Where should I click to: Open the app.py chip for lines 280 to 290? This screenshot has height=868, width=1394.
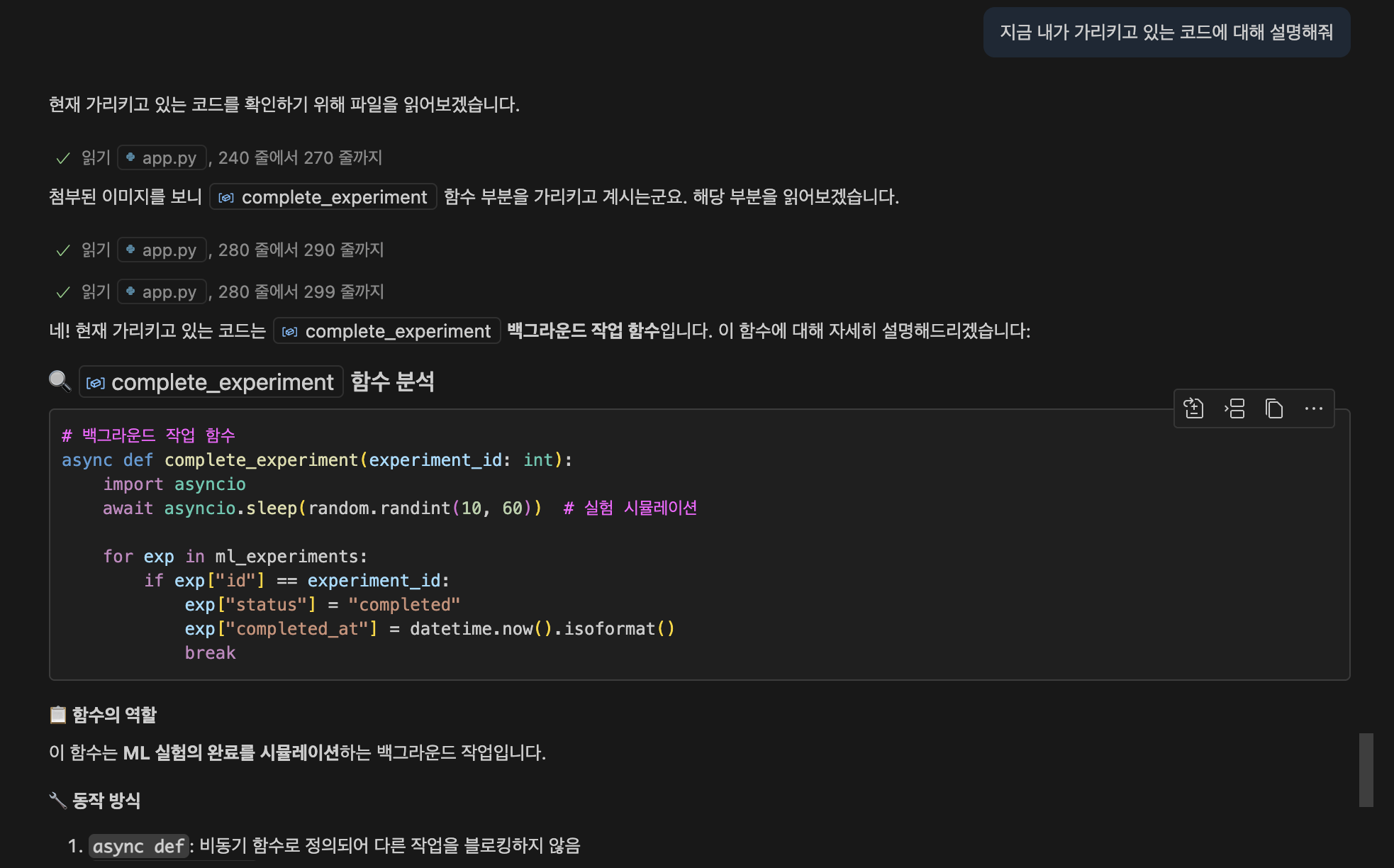coord(162,250)
